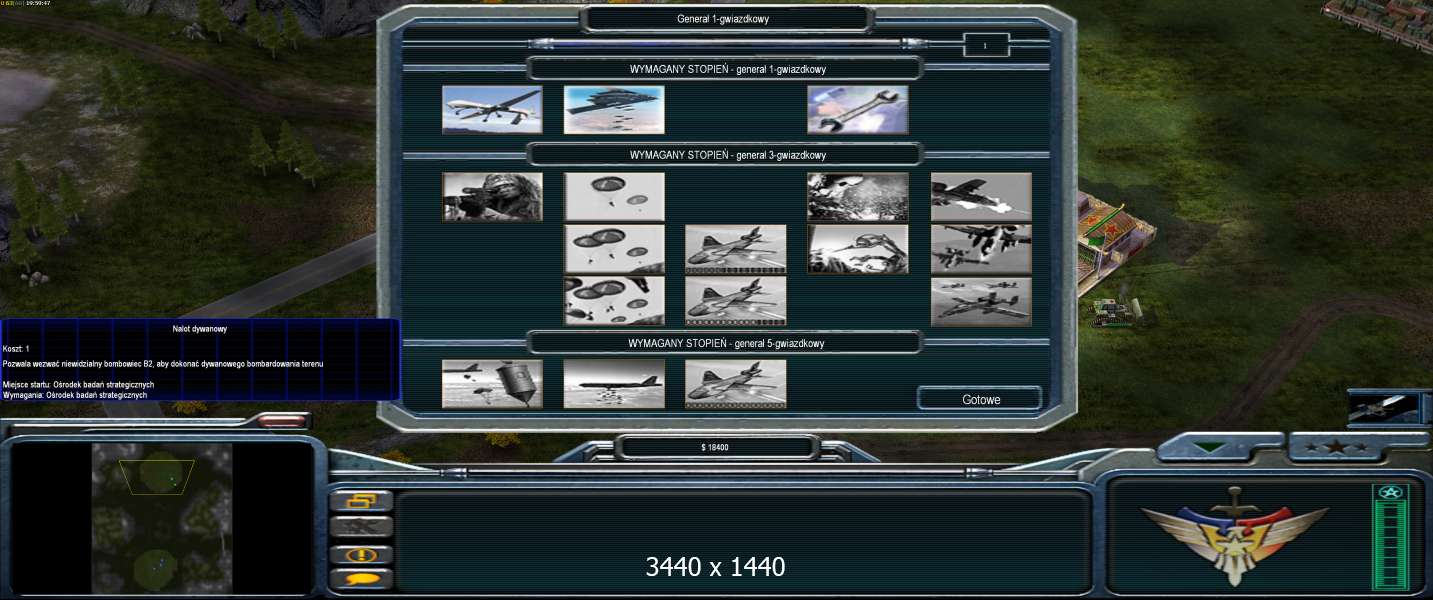Image resolution: width=1433 pixels, height=600 pixels.
Task: Choose the B2 carpet bombing power
Action: 614,110
